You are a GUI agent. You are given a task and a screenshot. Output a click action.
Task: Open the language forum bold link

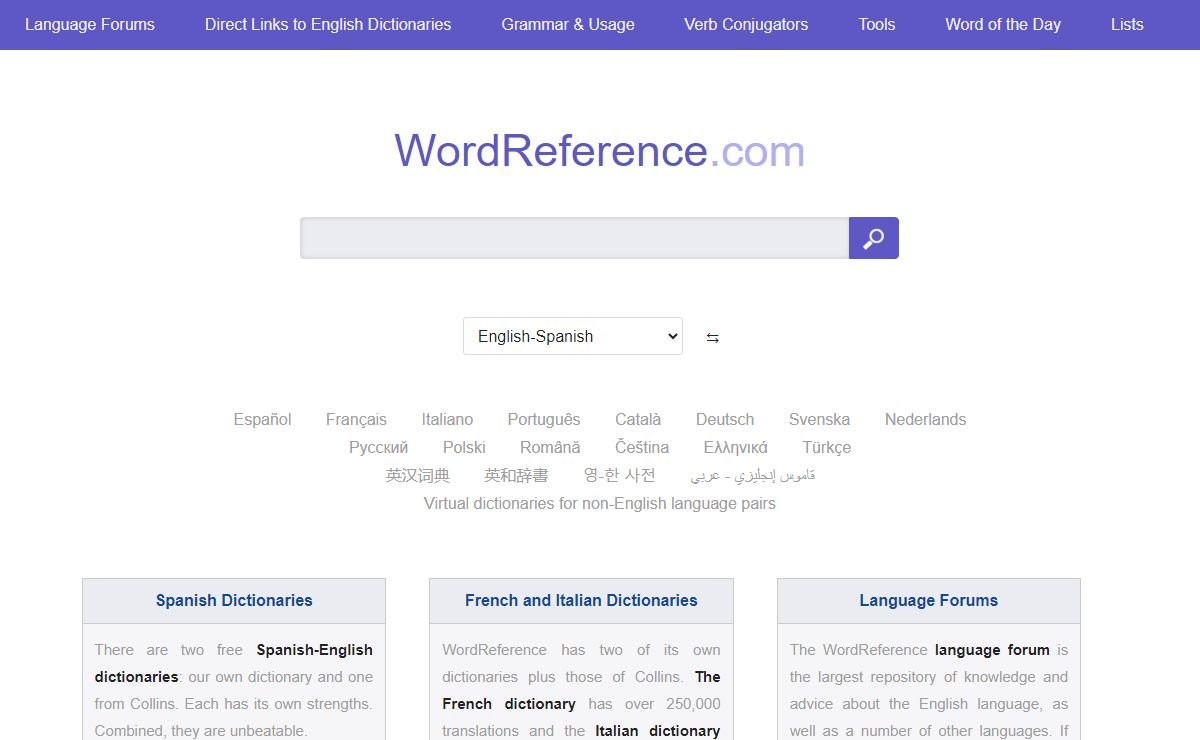(x=992, y=650)
